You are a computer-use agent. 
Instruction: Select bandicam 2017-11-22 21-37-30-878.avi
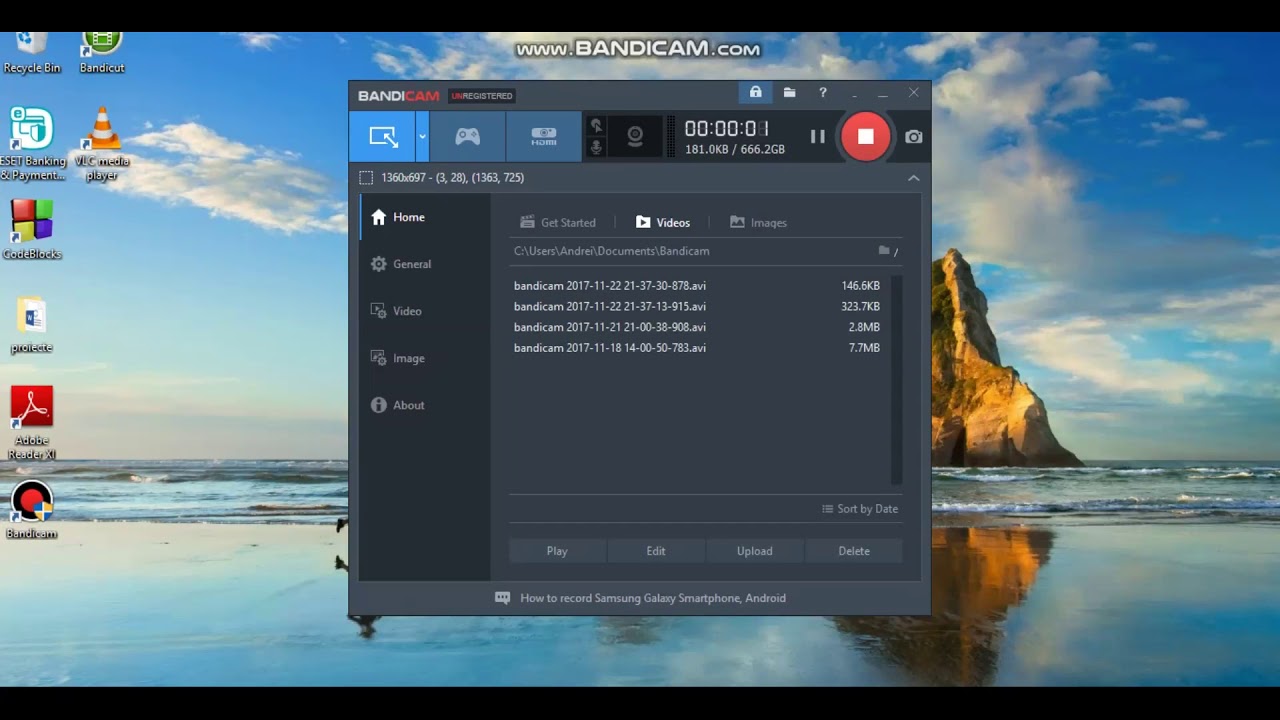click(x=697, y=286)
